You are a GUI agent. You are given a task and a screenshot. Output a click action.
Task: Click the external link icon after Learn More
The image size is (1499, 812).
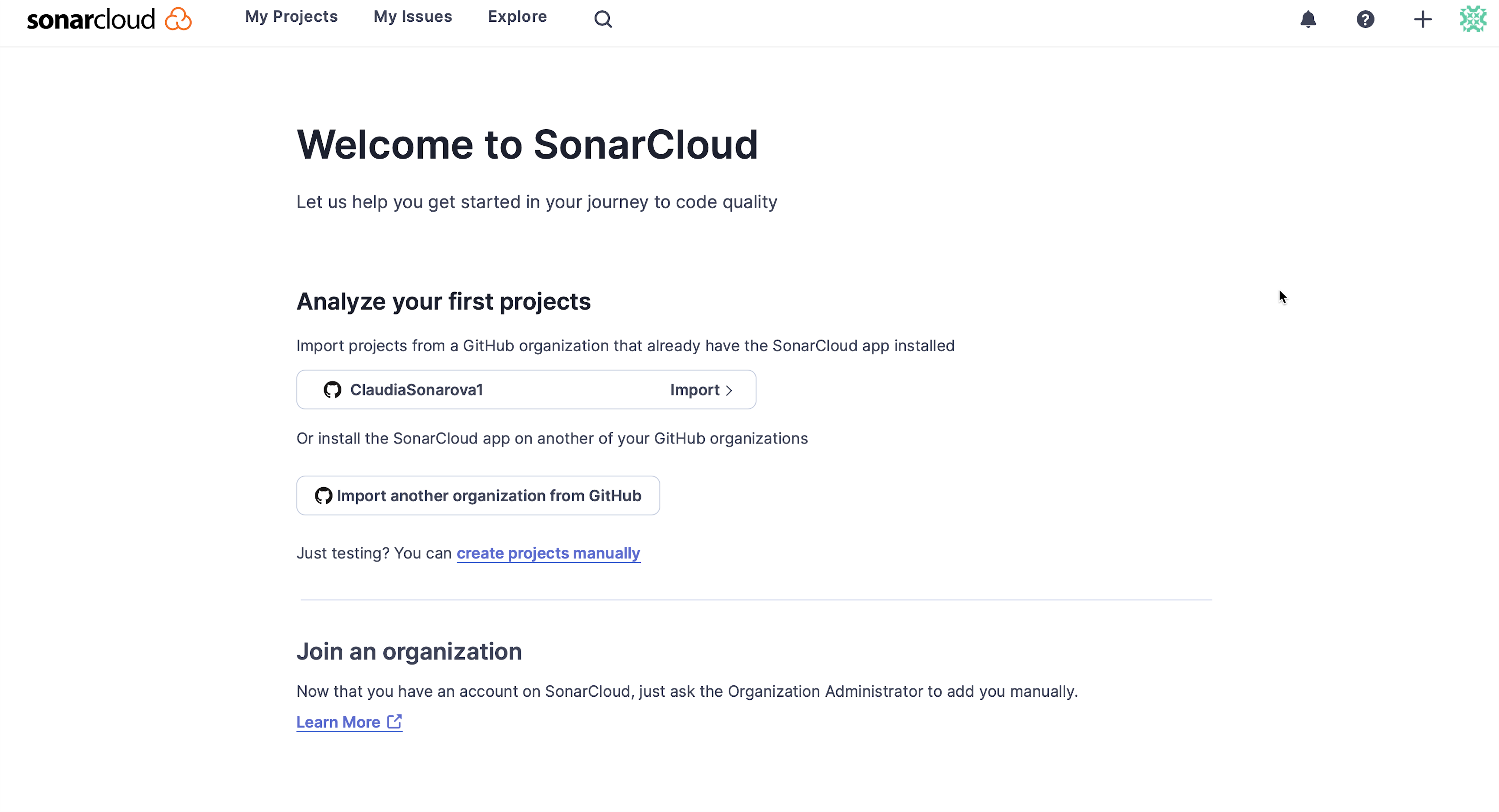tap(395, 721)
